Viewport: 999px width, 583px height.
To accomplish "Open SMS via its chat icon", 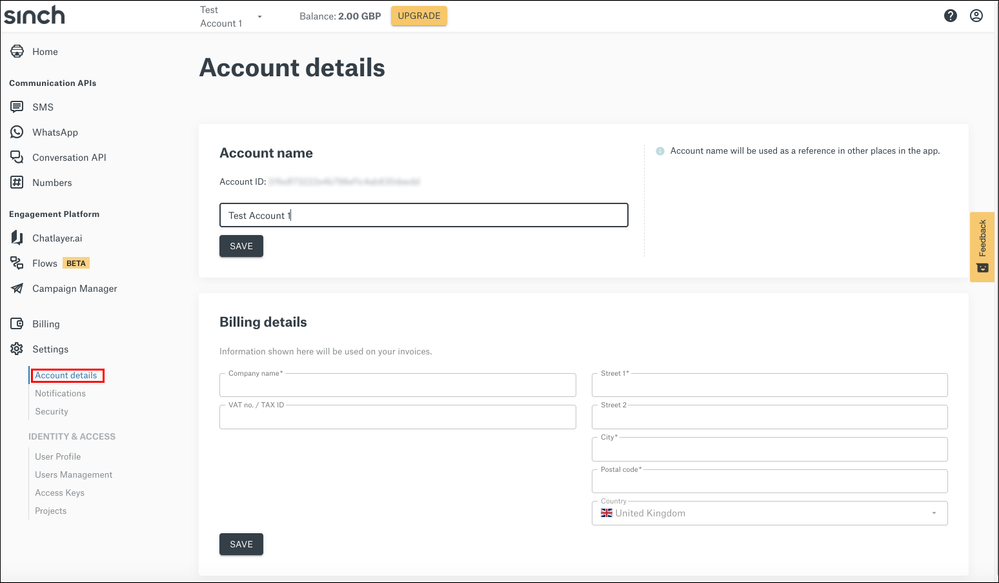I will 17,107.
